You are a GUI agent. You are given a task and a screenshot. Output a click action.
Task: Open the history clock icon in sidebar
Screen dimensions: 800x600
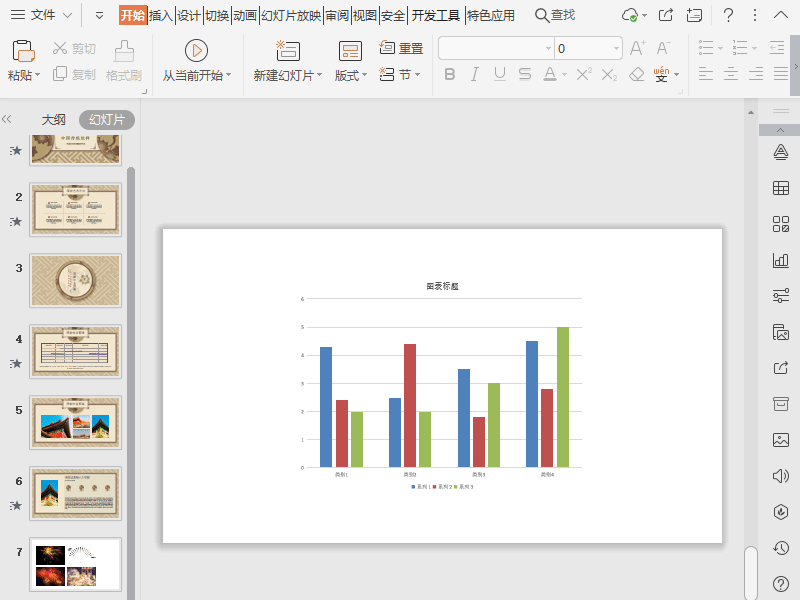781,548
